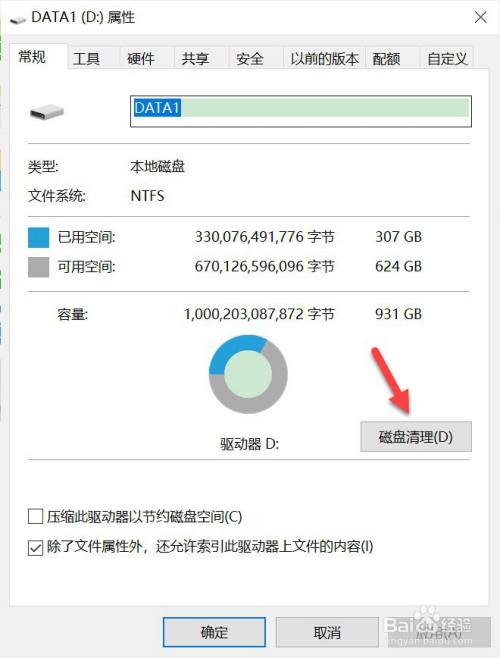Image resolution: width=500 pixels, height=658 pixels.
Task: Close the DATA1 properties dialog
Action: click(481, 17)
